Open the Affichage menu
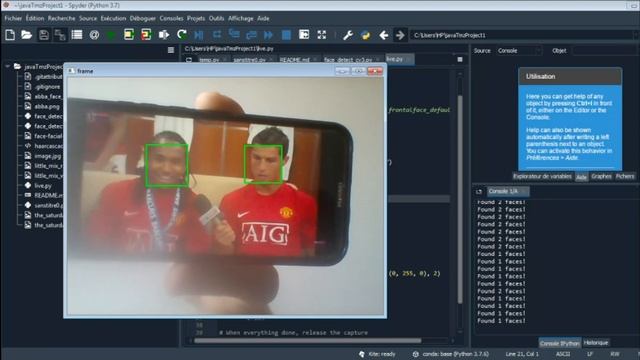The height and width of the screenshot is (360, 640). [240, 18]
